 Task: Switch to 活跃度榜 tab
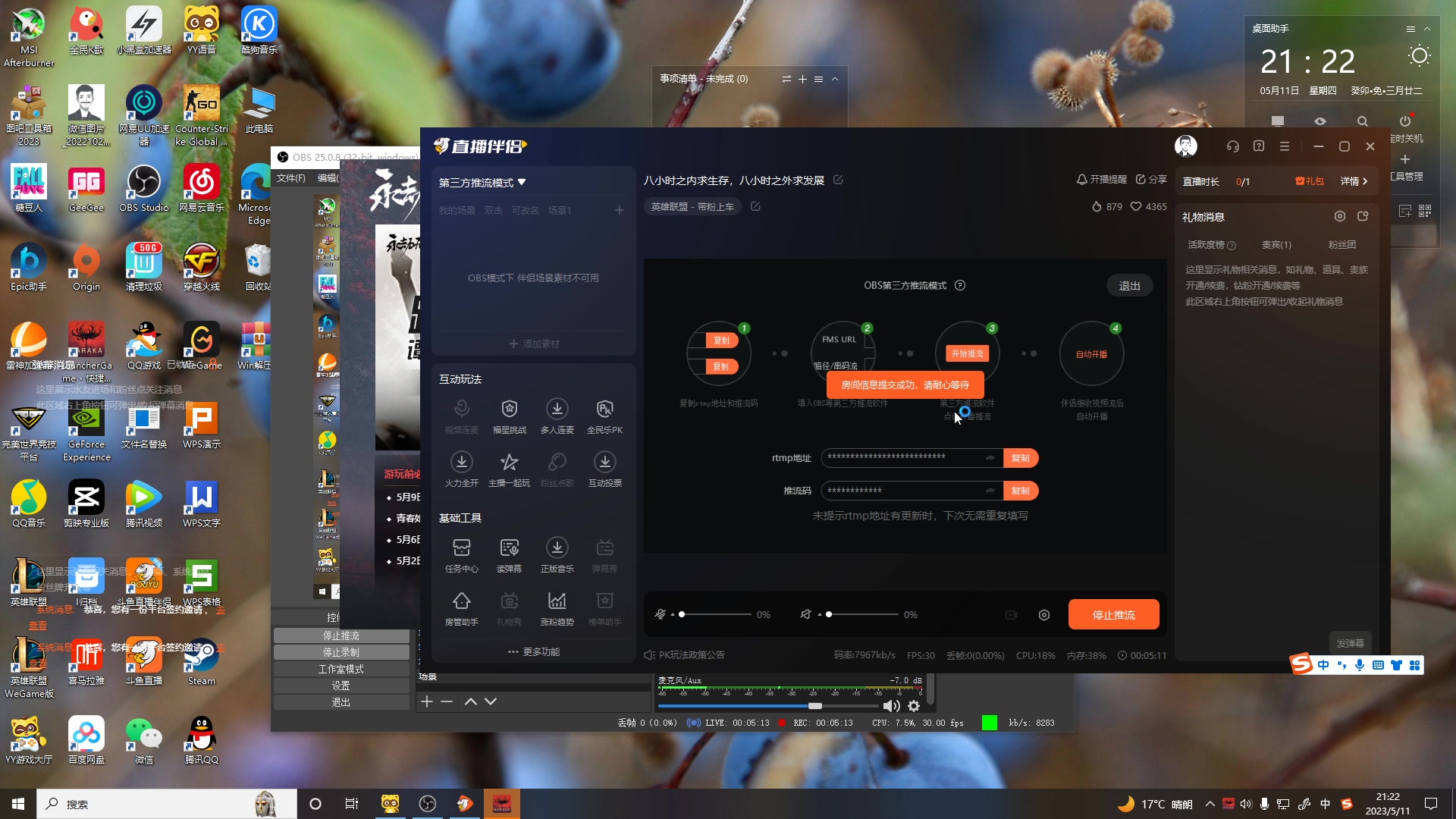(x=1211, y=245)
